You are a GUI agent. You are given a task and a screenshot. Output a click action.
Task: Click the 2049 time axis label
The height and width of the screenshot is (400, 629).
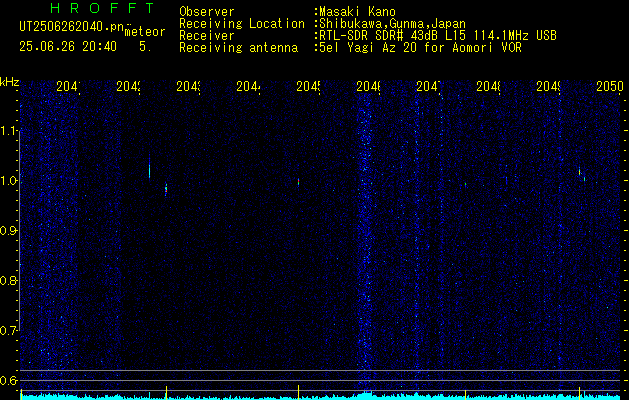[x=548, y=86]
